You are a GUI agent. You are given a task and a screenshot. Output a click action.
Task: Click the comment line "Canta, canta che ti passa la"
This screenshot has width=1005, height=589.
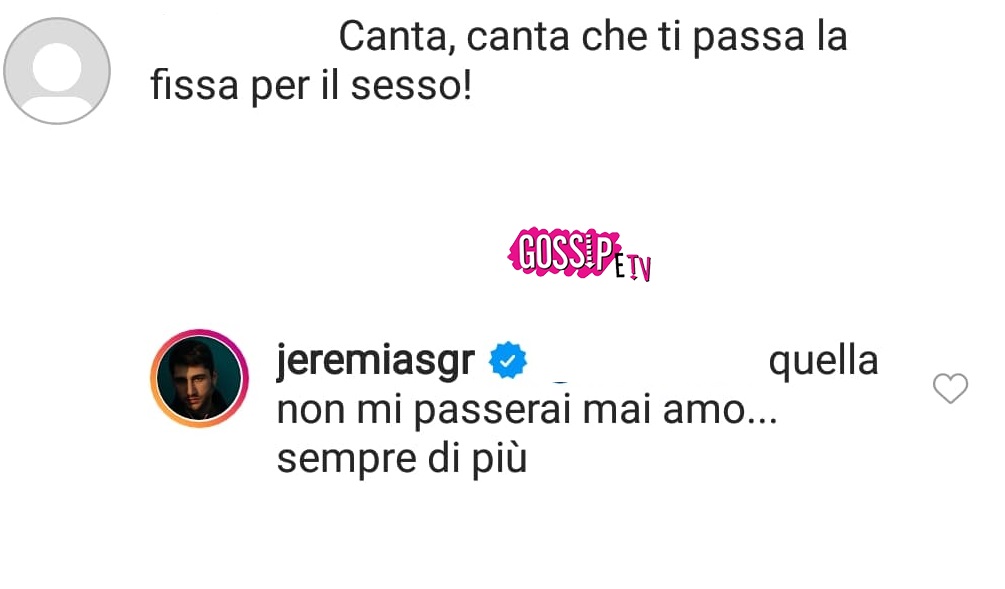pyautogui.click(x=593, y=37)
